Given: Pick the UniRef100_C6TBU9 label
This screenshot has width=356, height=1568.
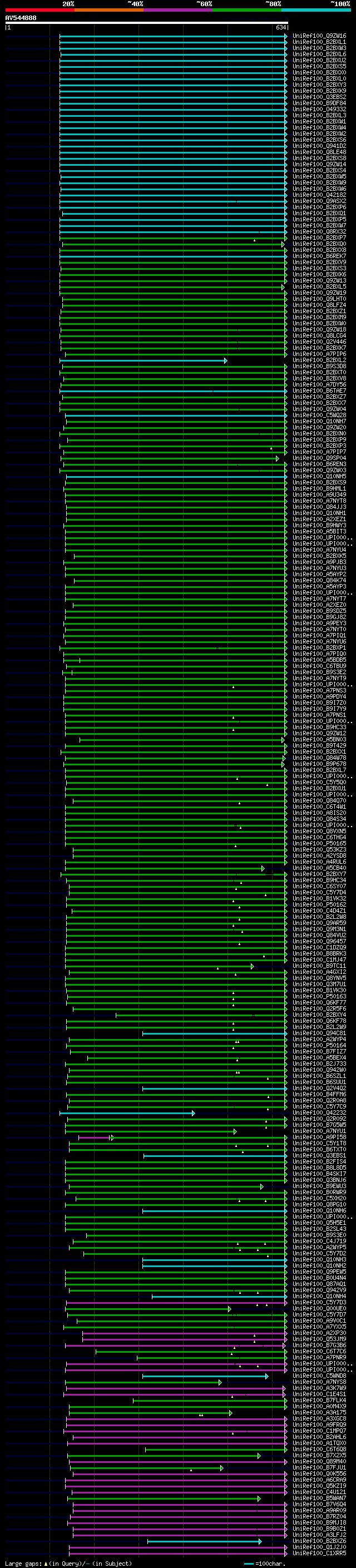Looking at the screenshot, I should tap(319, 666).
